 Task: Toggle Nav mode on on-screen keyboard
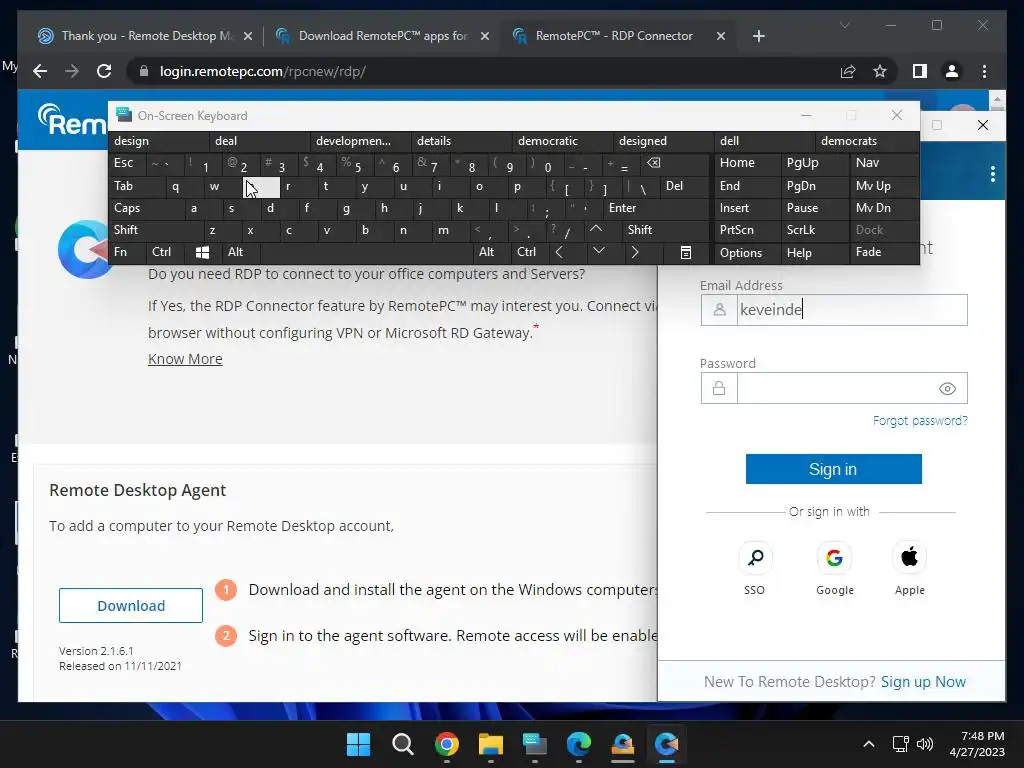884,163
